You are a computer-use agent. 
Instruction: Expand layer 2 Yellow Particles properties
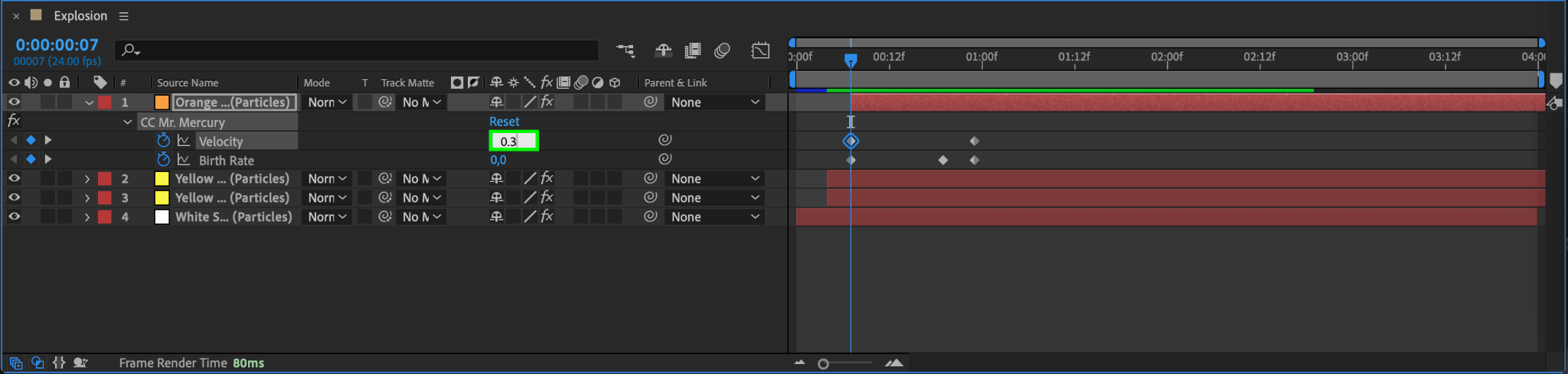point(87,179)
